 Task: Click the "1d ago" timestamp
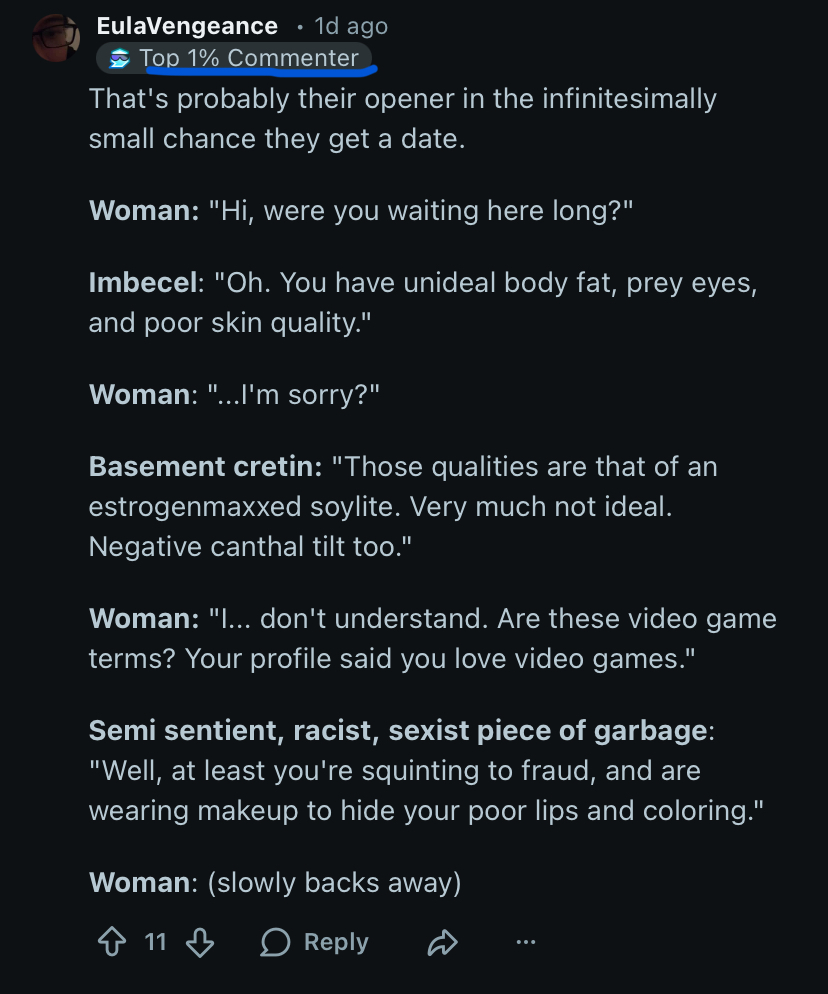350,26
